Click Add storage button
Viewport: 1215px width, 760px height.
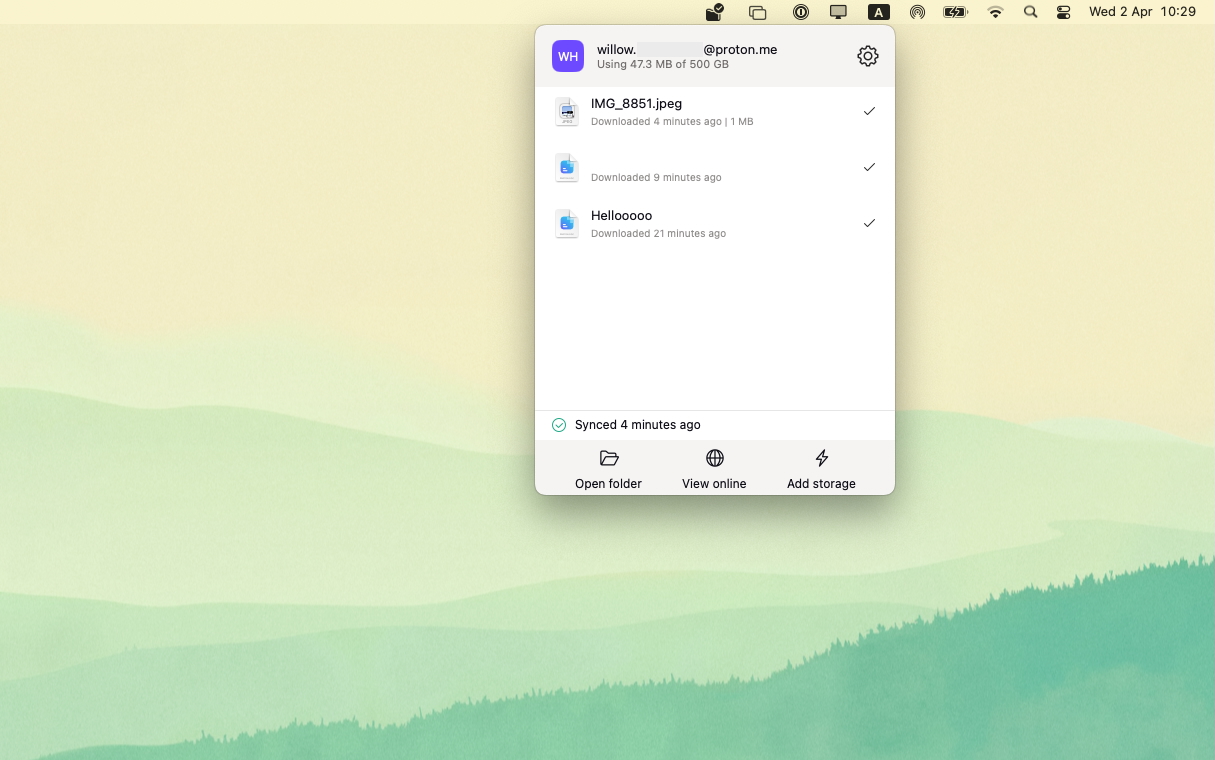click(x=821, y=468)
